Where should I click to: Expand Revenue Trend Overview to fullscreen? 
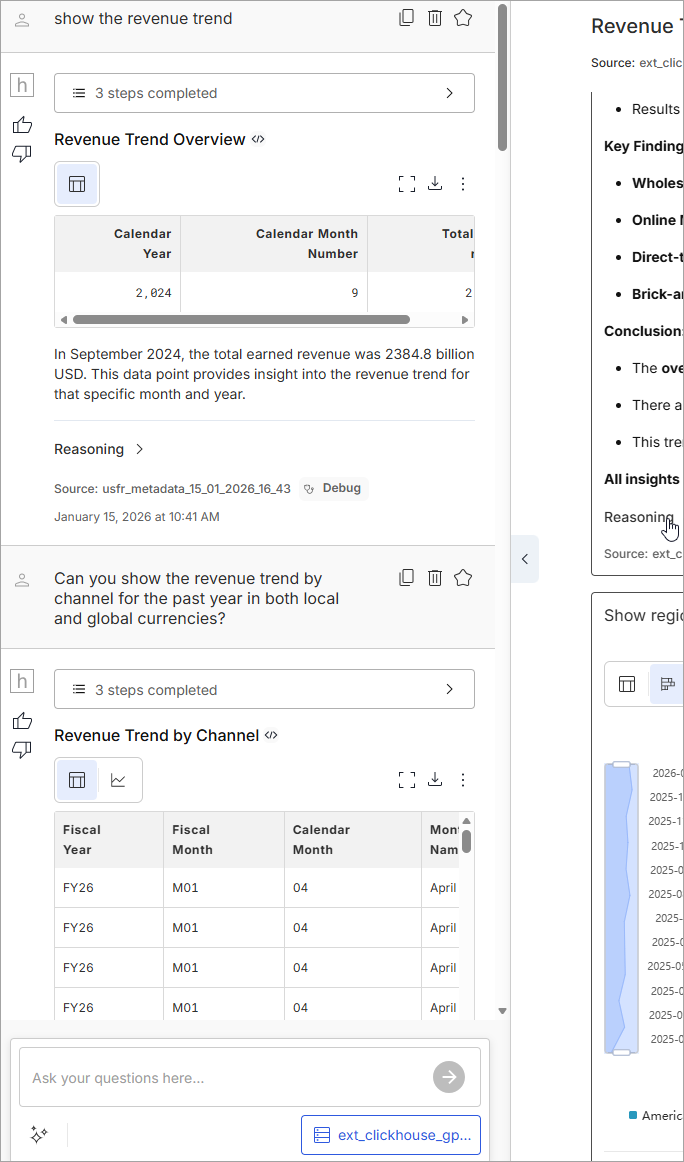click(x=406, y=184)
